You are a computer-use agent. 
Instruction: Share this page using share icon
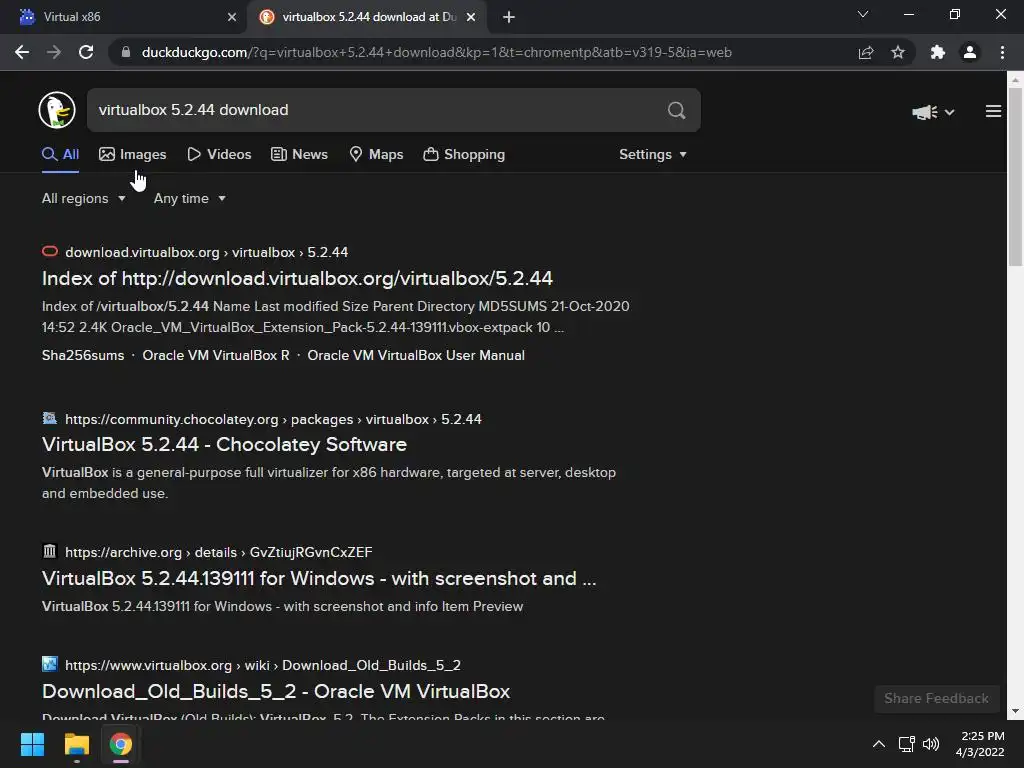pos(866,52)
